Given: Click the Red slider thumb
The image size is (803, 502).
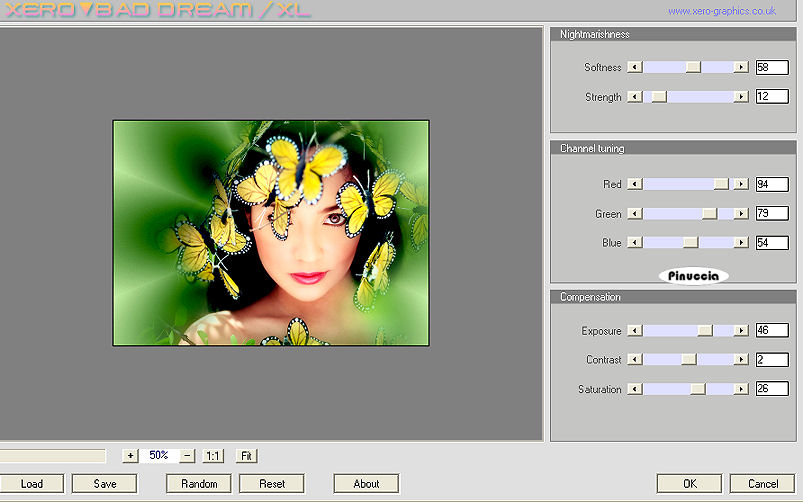Looking at the screenshot, I should (x=721, y=184).
